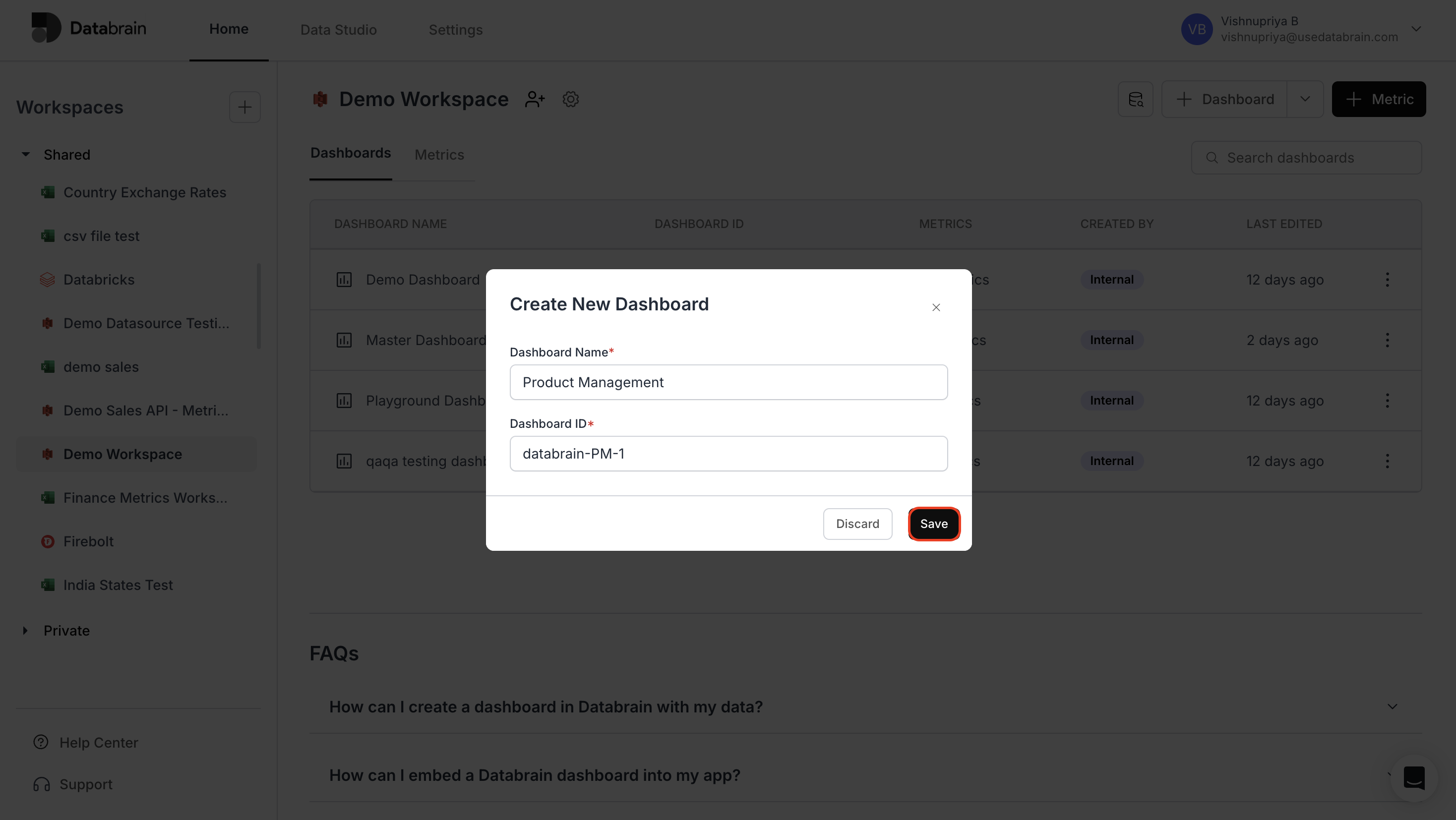Click the Support headphones icon
This screenshot has width=1456, height=820.
point(41,784)
